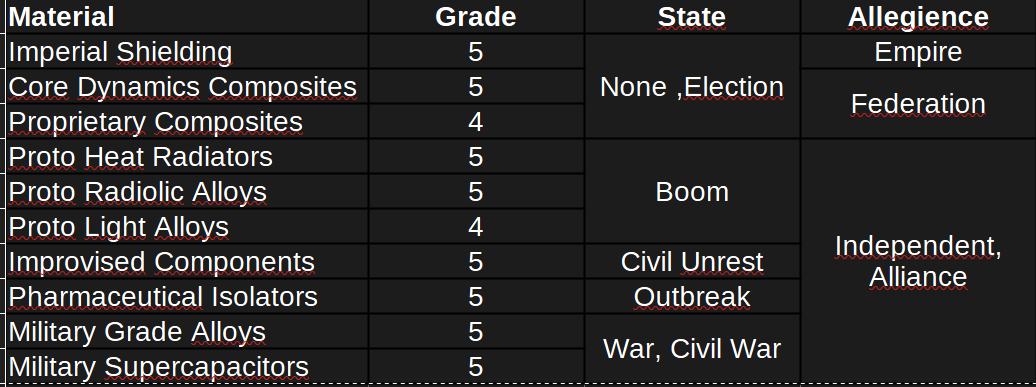The width and height of the screenshot is (1036, 387).
Task: Select the Proto Radiolic Alloys cell
Action: click(x=187, y=192)
